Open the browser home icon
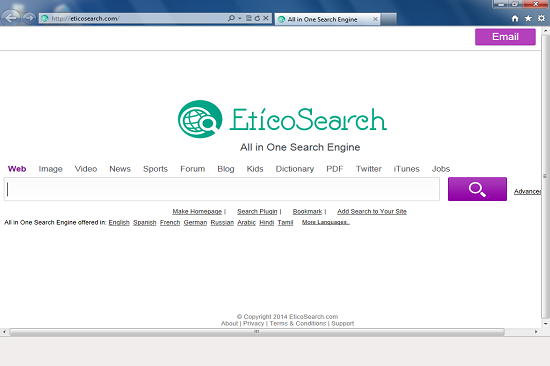 tap(515, 19)
